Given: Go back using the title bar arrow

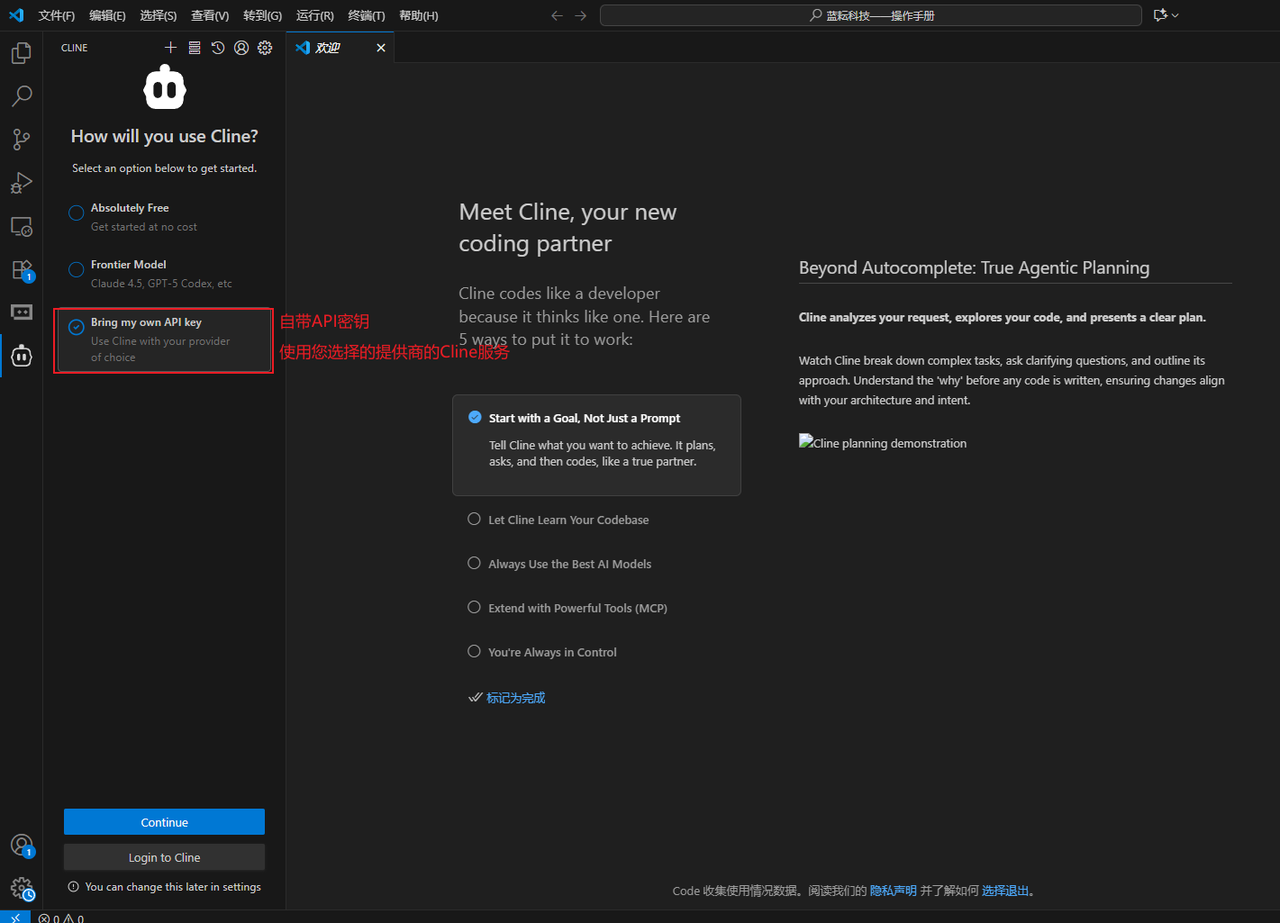Looking at the screenshot, I should pyautogui.click(x=557, y=15).
